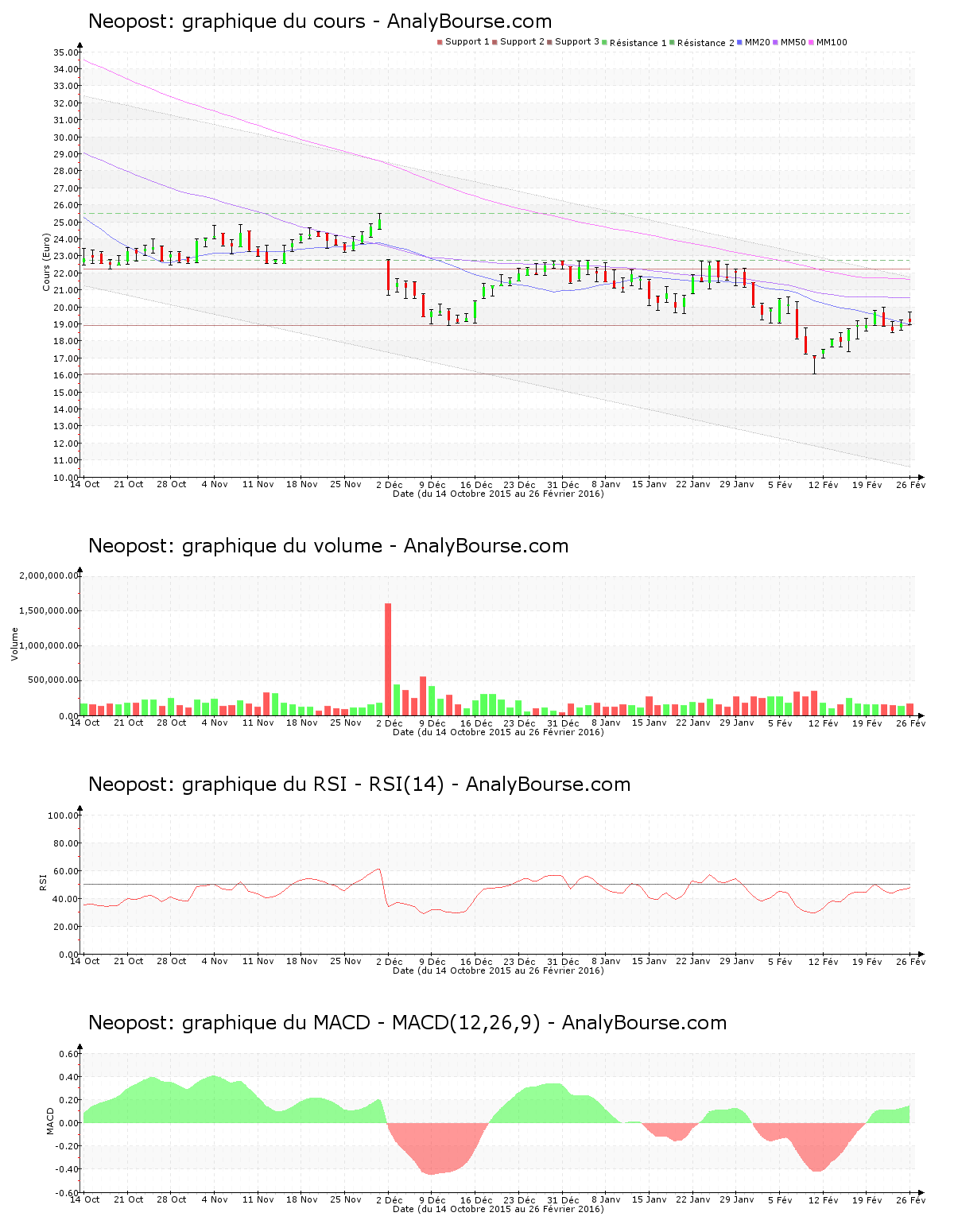
Task: Click the -0.40 value on the MACD axis
Action: pyautogui.click(x=68, y=1169)
